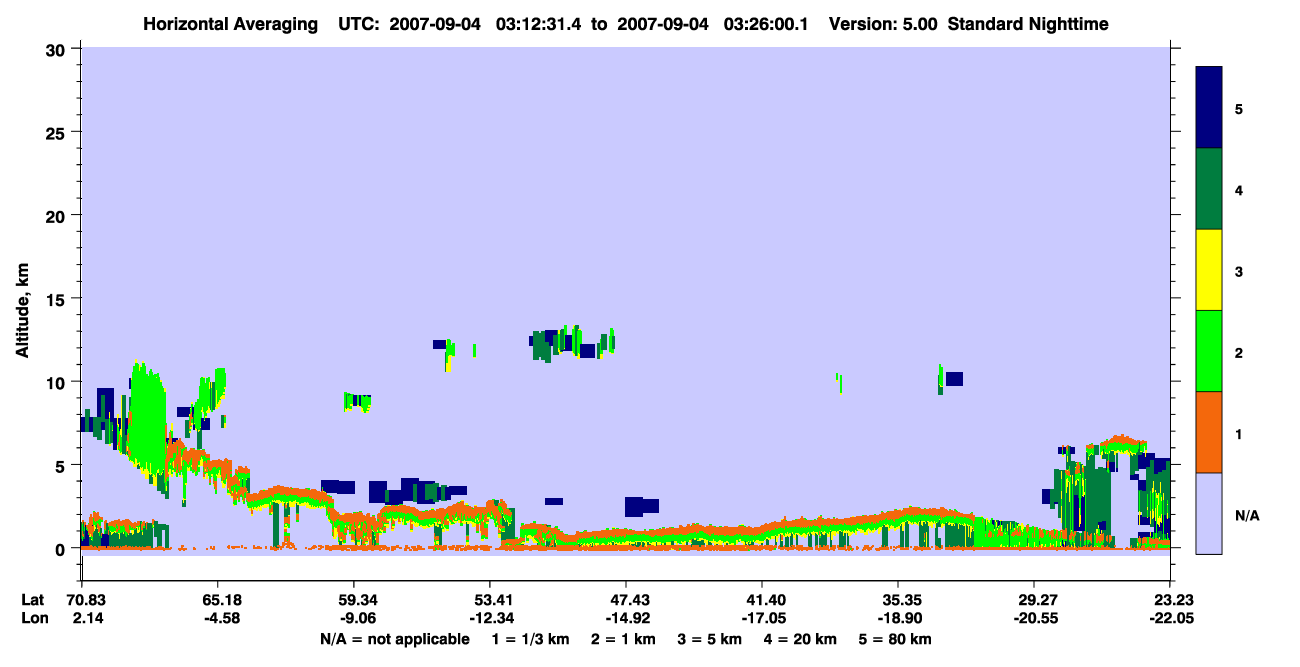Screen dimensions: 1300x667
Task: Select longitude value '-9.06'
Action: 358,618
